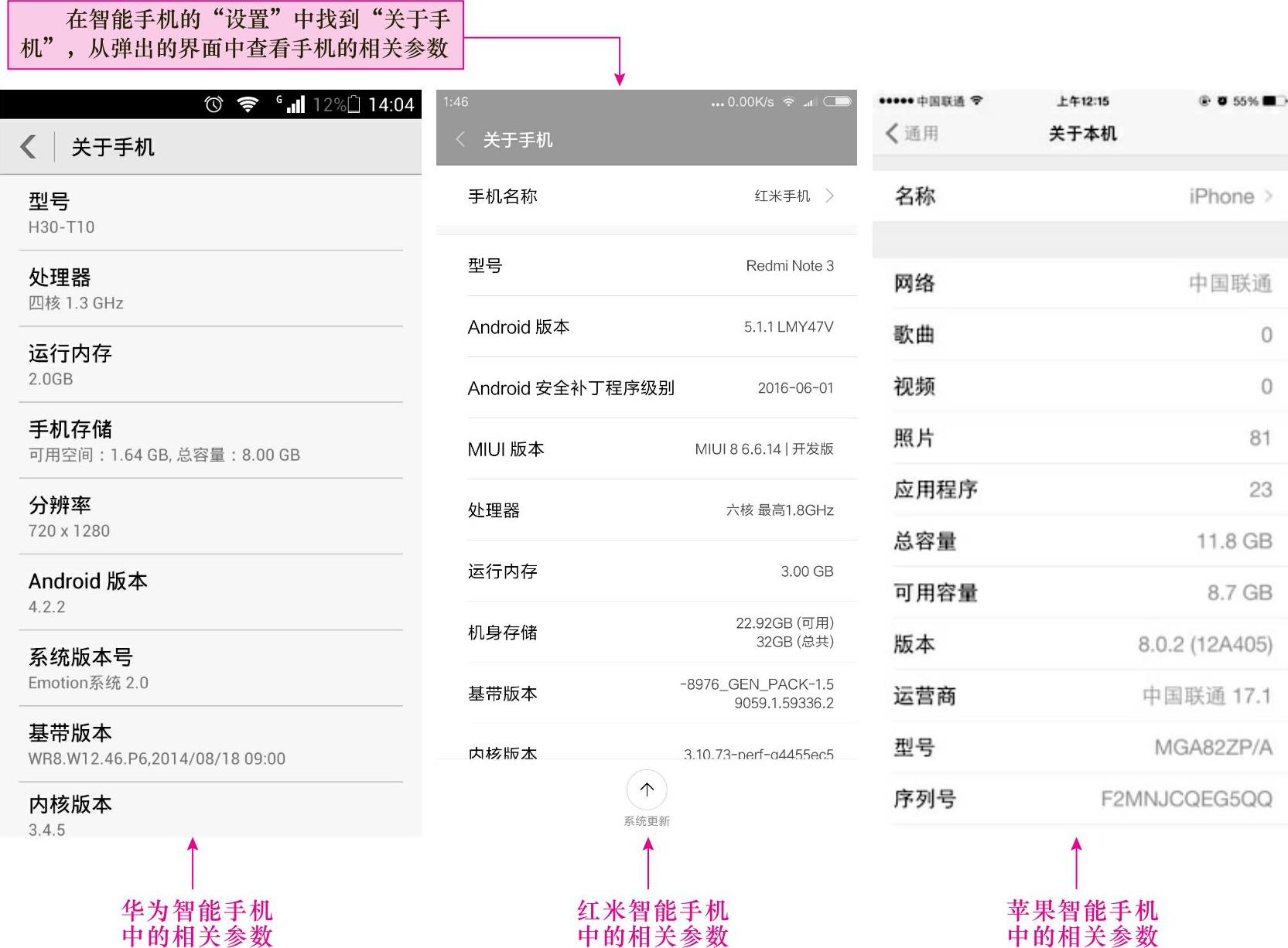Select the Android 安全补丁程序级别 row
The image size is (1288, 948).
647,387
